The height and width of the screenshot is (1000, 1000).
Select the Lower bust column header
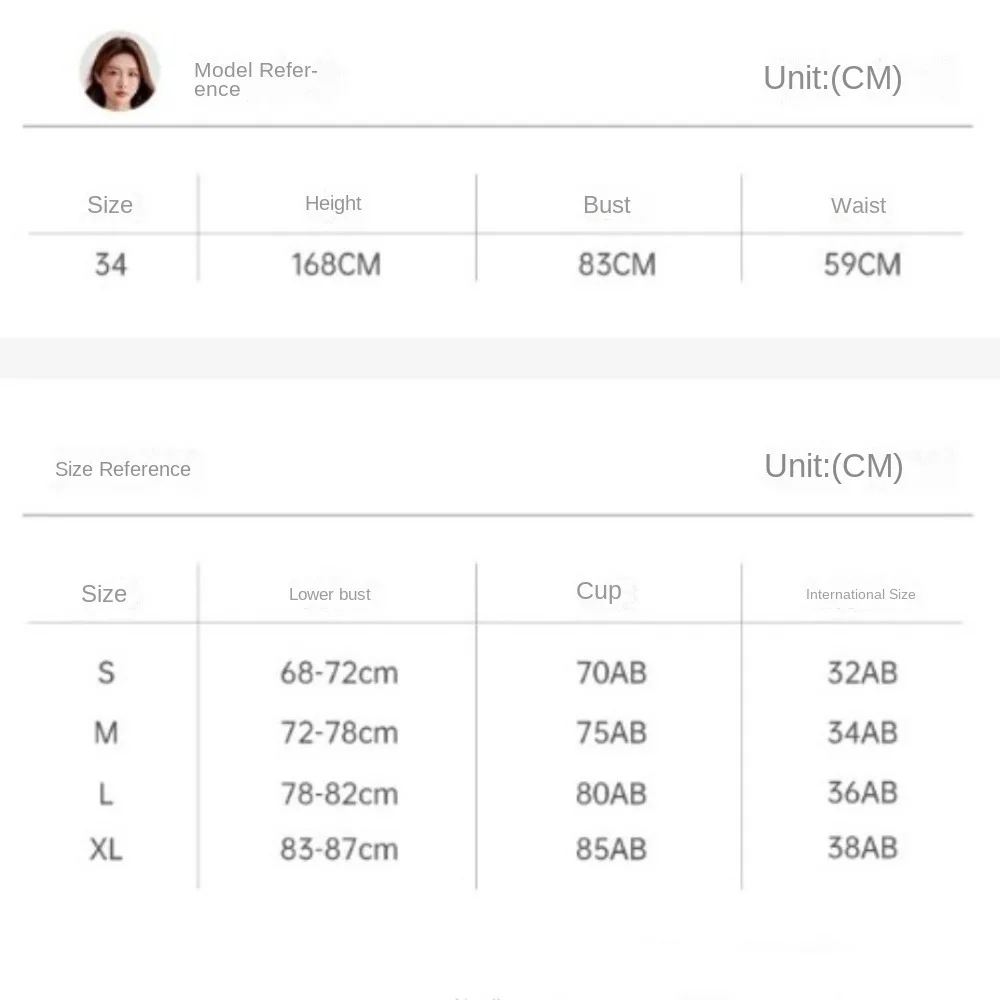pos(330,594)
